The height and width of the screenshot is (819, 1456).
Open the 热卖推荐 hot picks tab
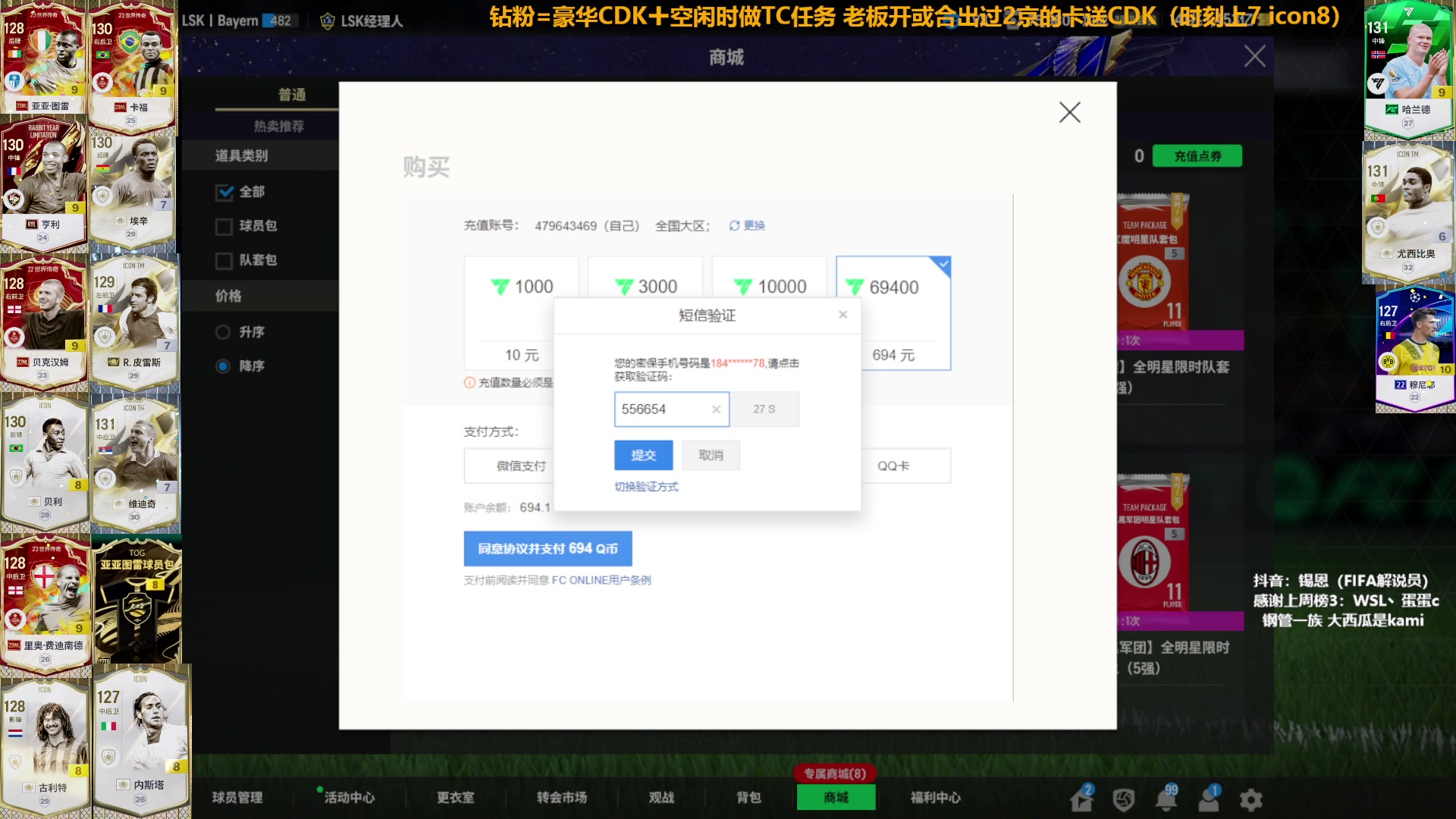pos(279,126)
